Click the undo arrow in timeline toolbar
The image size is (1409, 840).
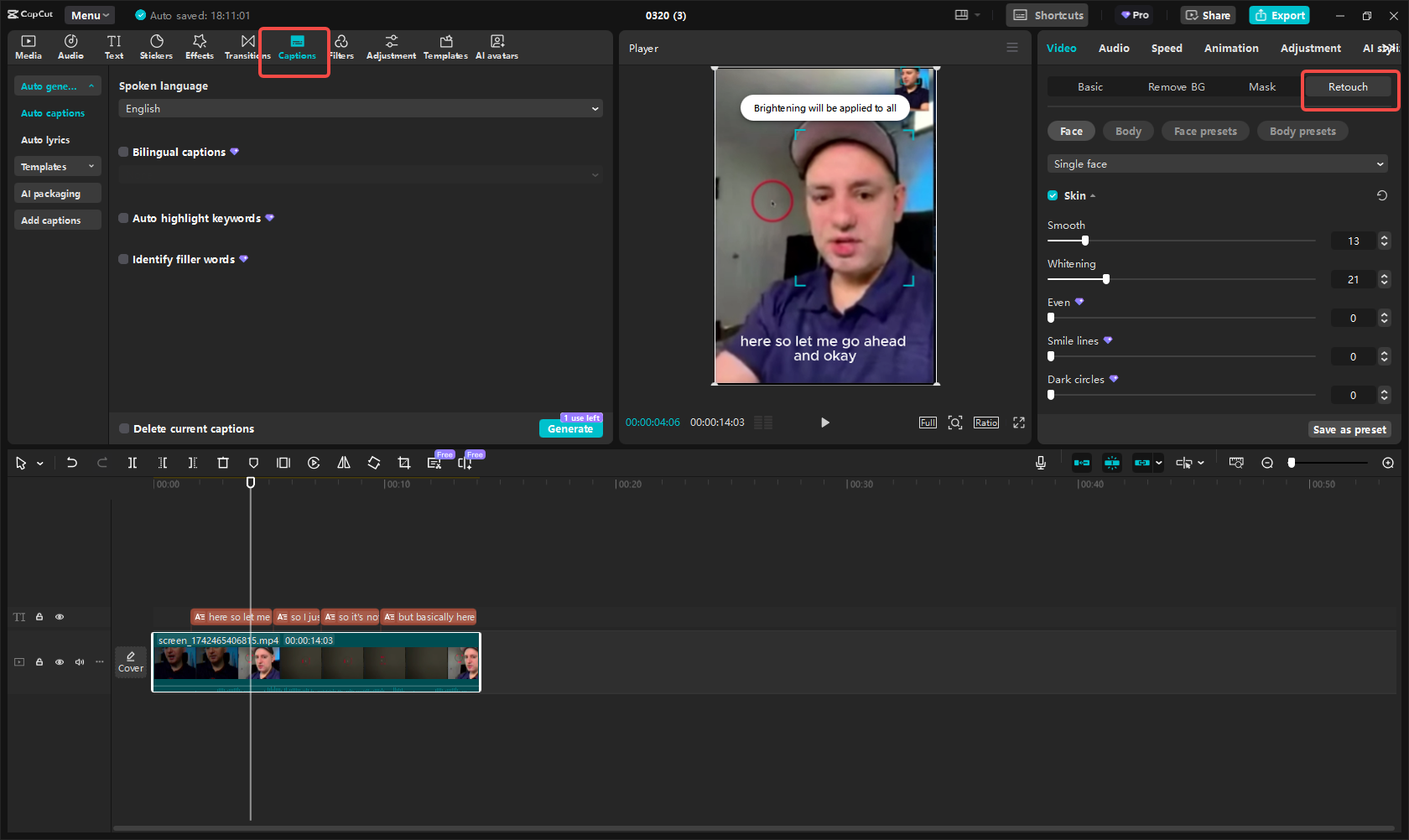(x=72, y=463)
